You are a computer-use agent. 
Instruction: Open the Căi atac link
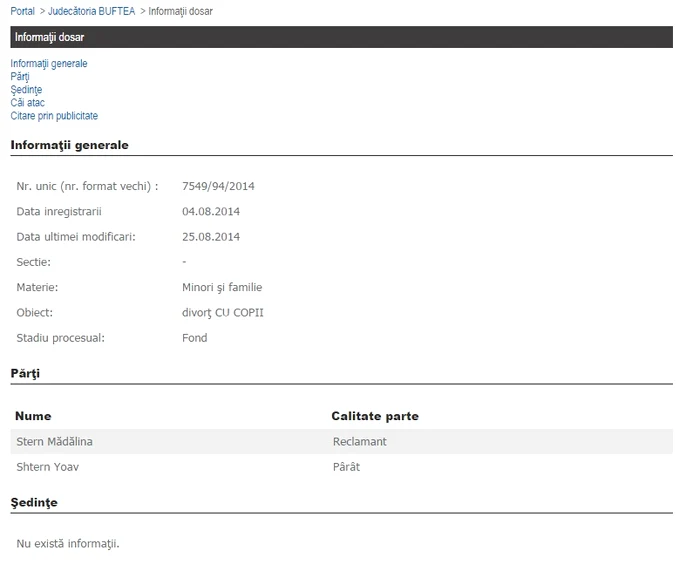27,103
